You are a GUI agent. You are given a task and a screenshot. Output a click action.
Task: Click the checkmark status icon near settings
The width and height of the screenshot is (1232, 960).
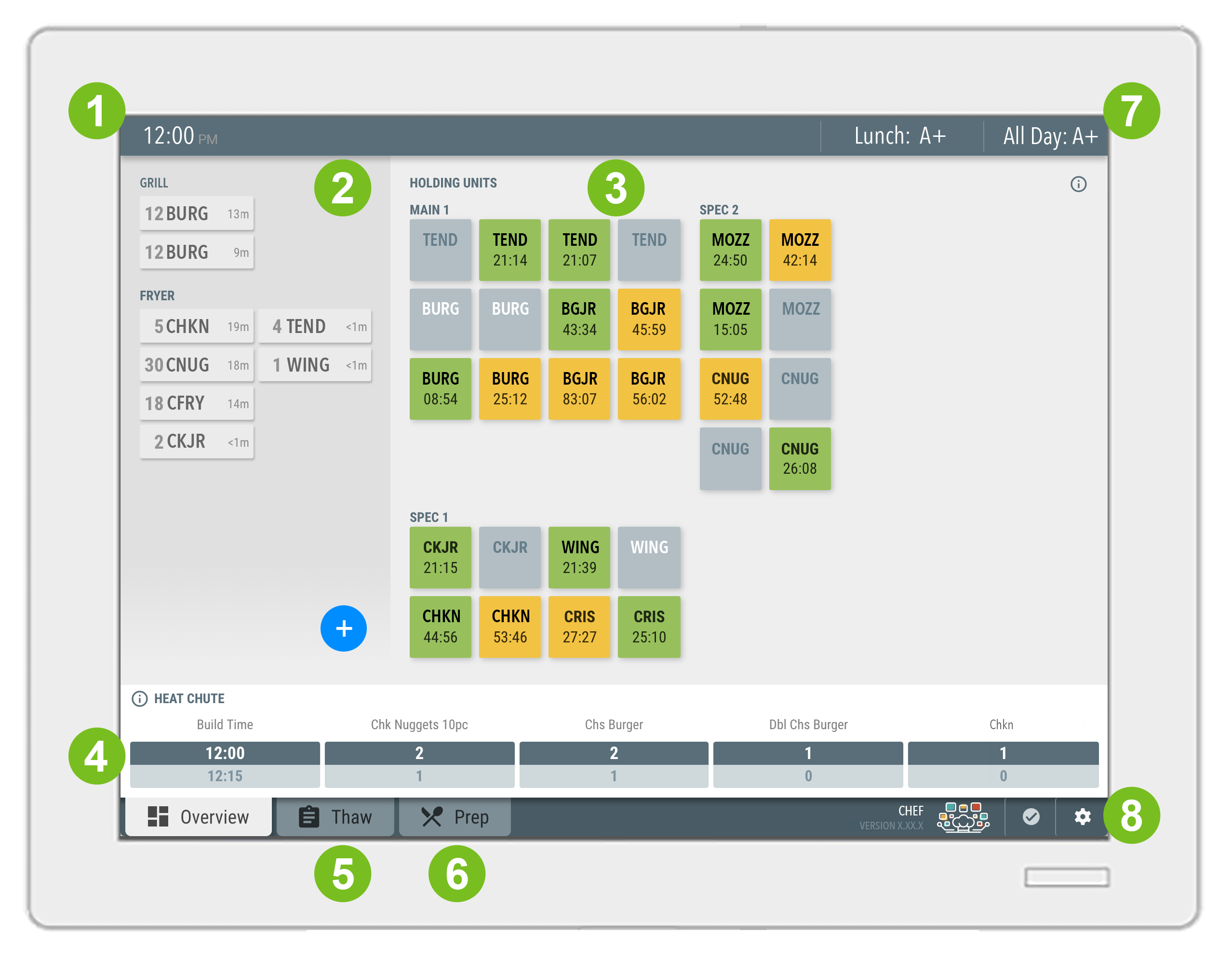pyautogui.click(x=1031, y=817)
